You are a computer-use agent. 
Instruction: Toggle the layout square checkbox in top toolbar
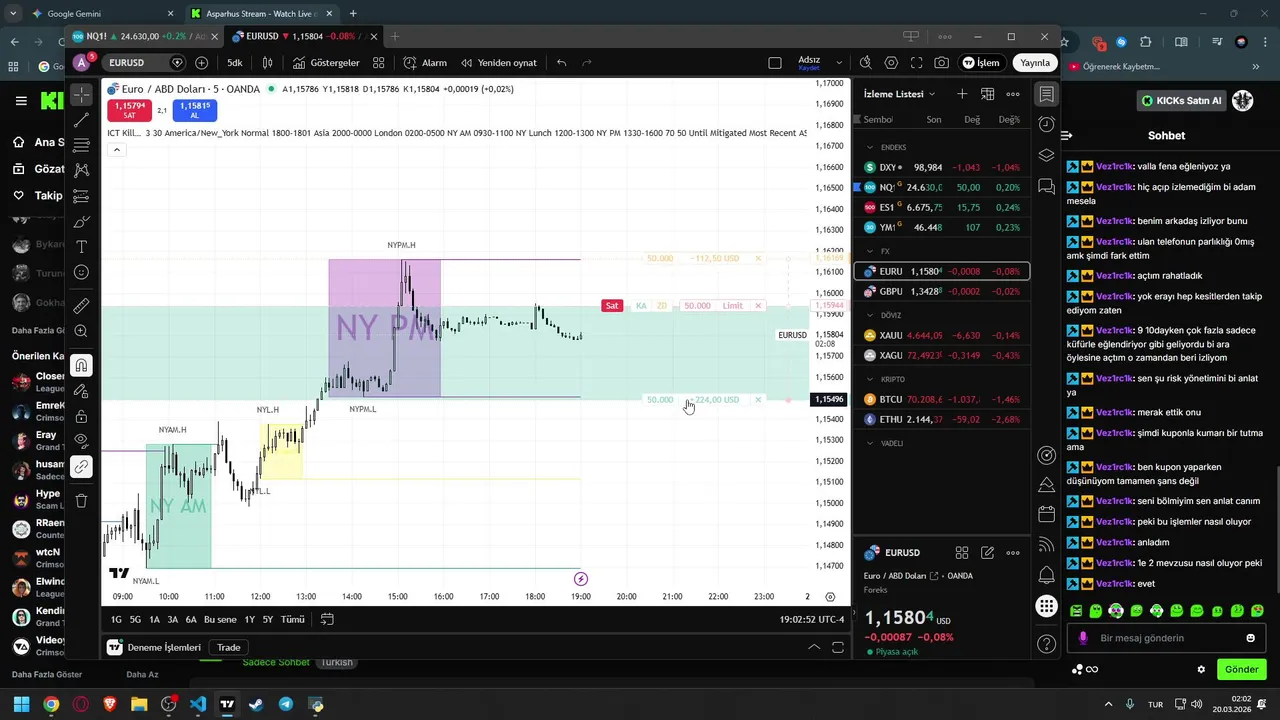point(775,63)
